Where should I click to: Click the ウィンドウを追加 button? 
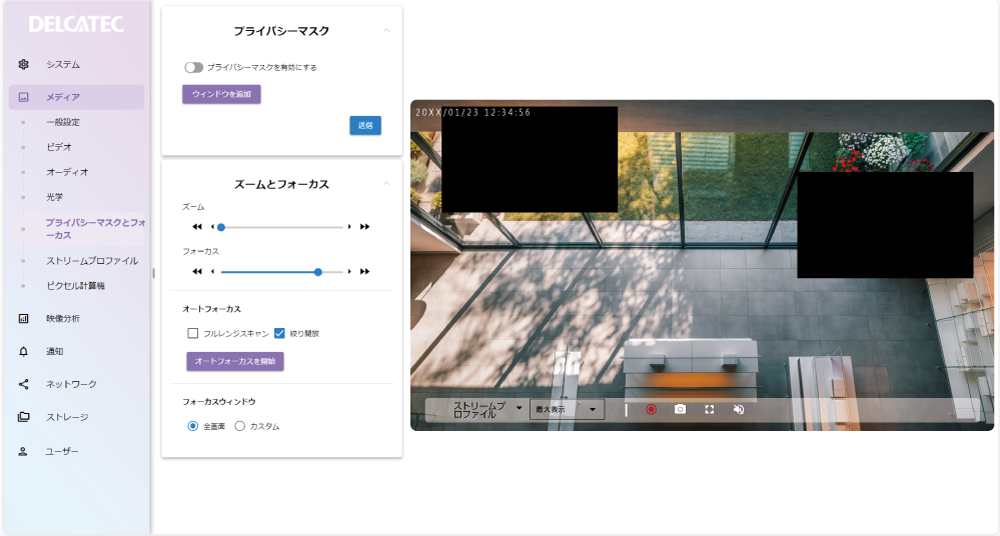coord(221,94)
